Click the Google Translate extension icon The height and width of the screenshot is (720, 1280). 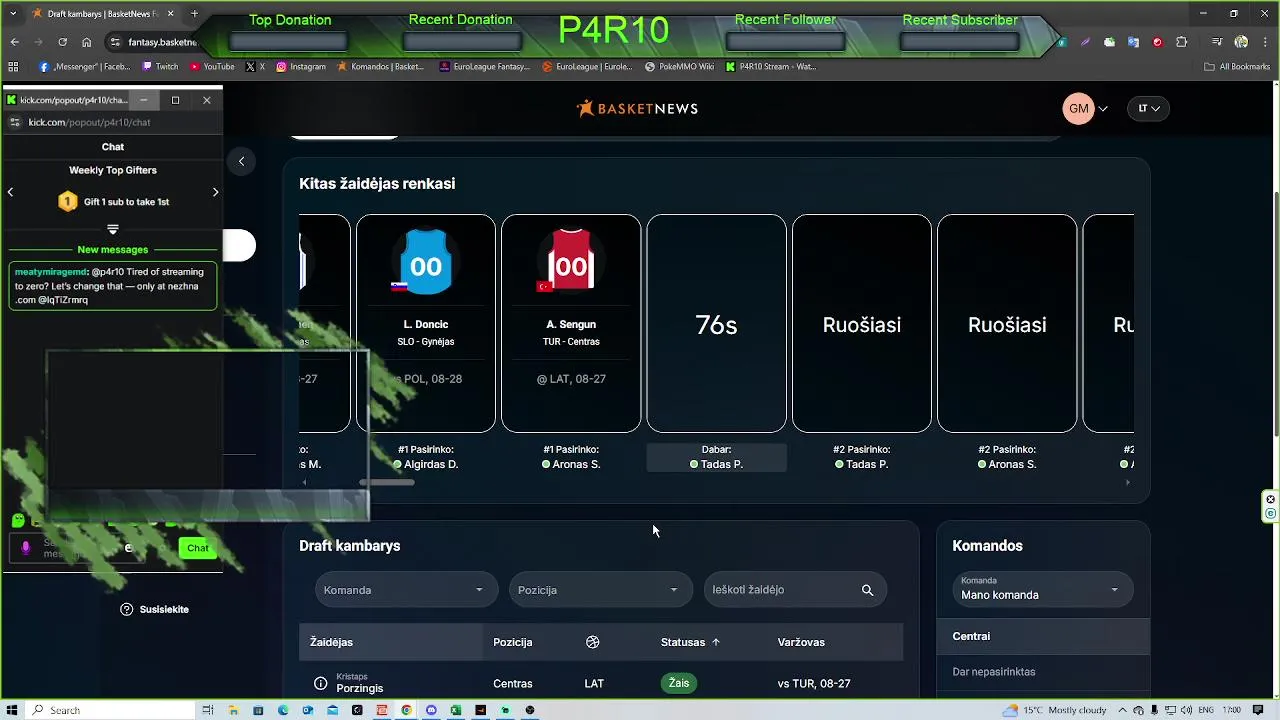pyautogui.click(x=1133, y=42)
